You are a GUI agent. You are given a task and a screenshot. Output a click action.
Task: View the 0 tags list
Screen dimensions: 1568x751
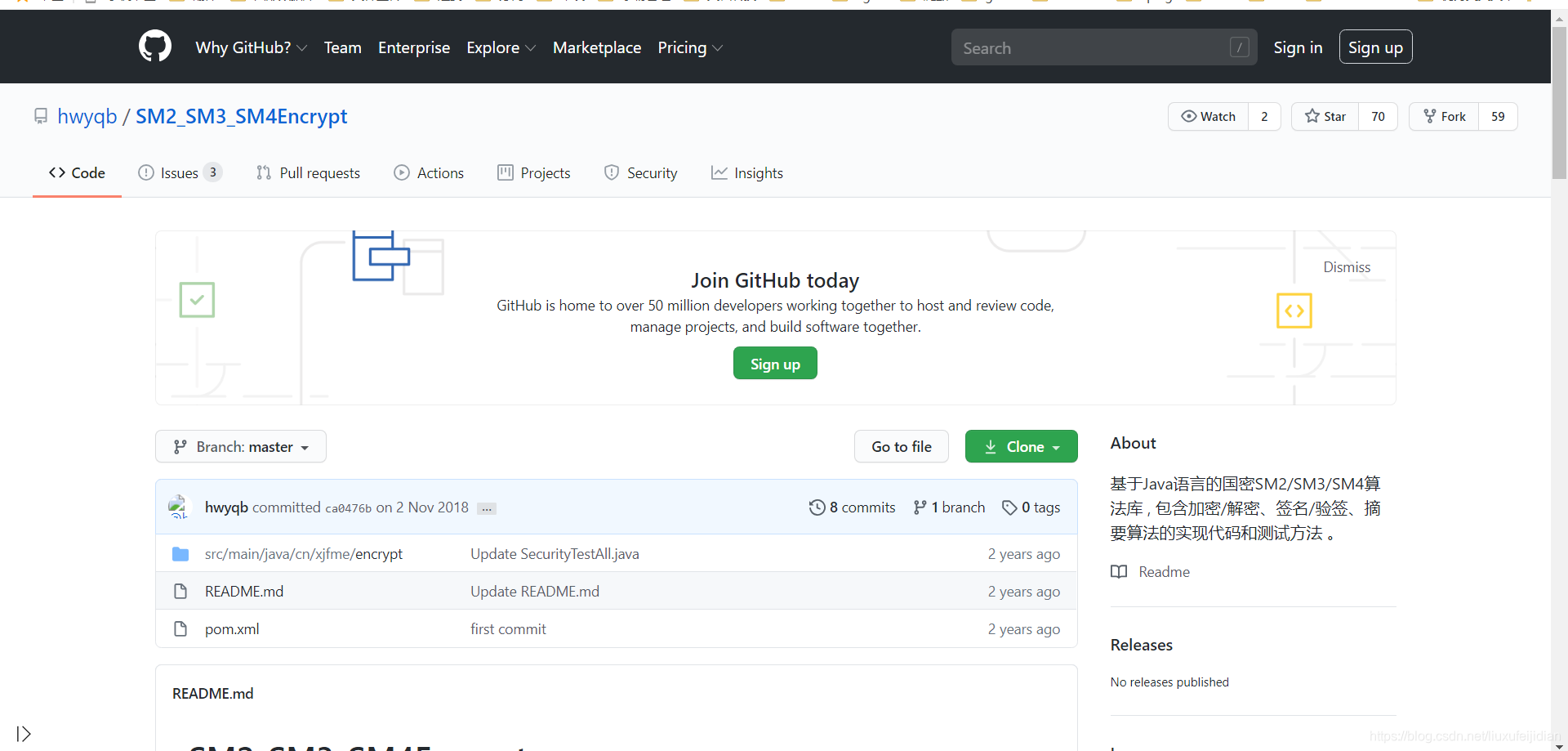coord(1041,507)
